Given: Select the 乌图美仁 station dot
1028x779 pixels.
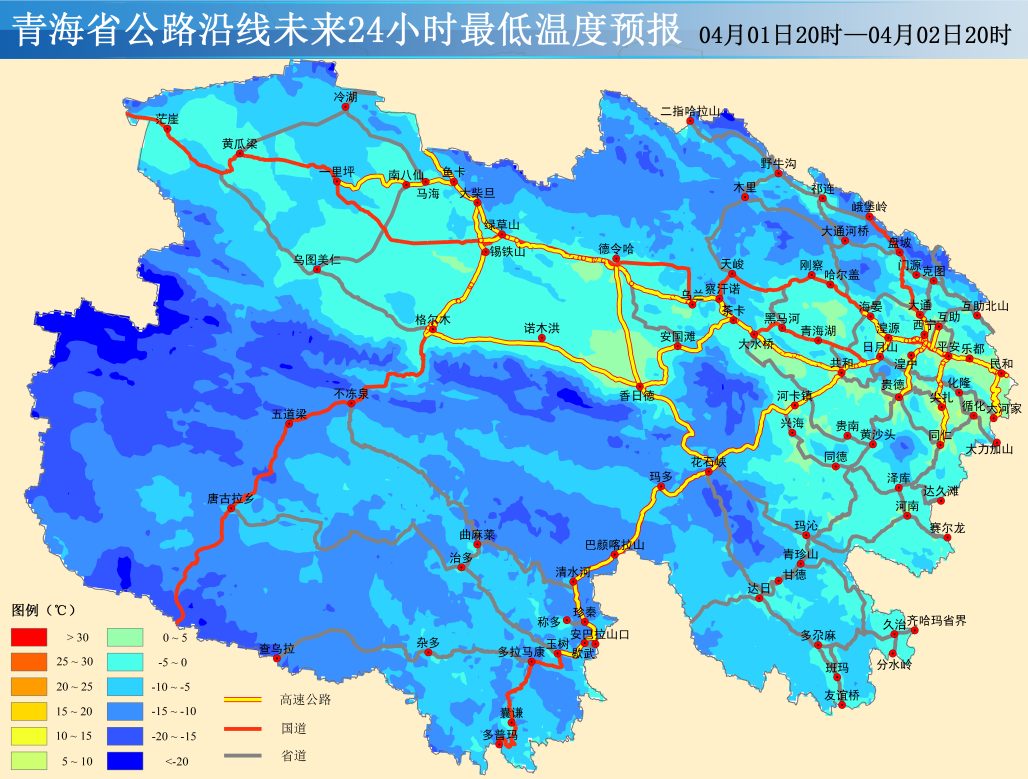Looking at the screenshot, I should click(317, 269).
